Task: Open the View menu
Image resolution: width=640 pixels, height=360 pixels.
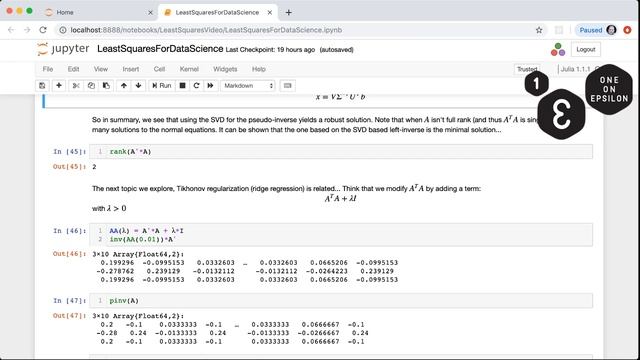Action: point(101,69)
